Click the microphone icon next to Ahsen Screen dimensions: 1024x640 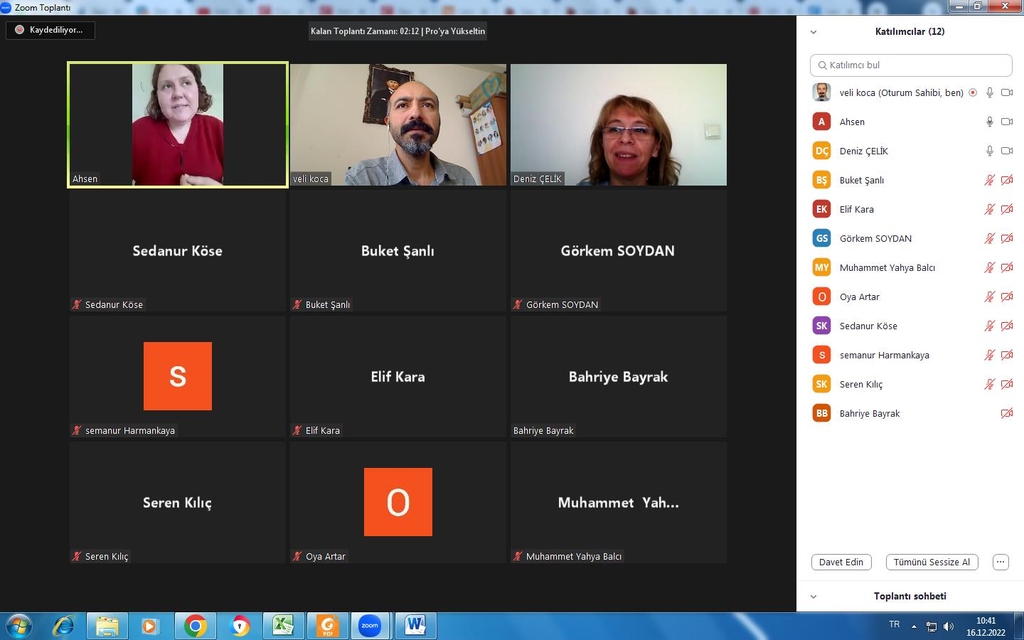click(x=990, y=122)
